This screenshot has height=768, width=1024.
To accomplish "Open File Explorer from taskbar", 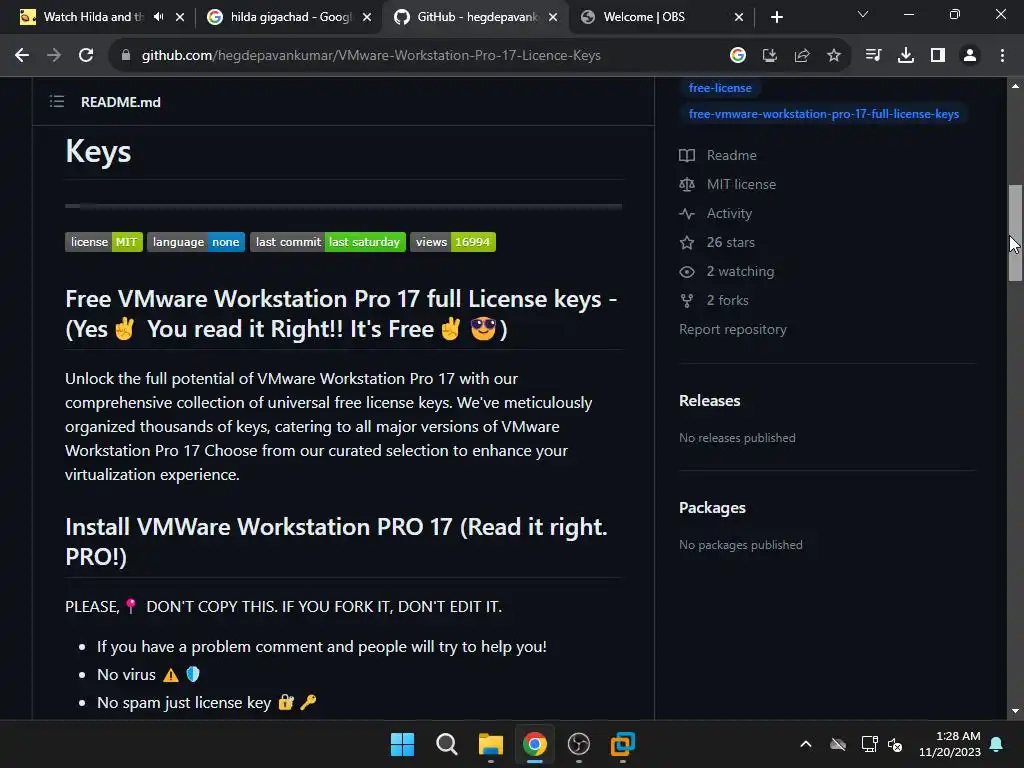I will (490, 744).
